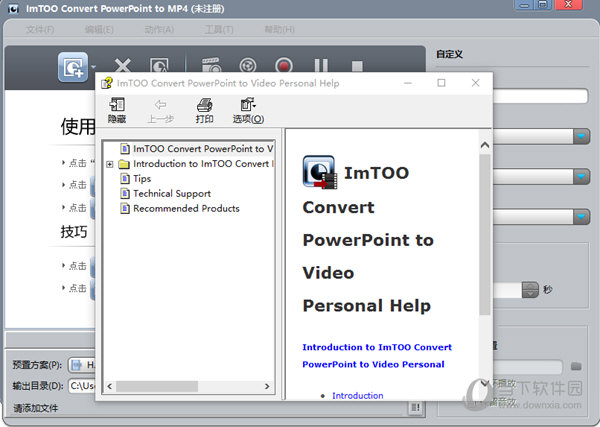
Task: Click the help window title bar icon
Action: tap(107, 83)
